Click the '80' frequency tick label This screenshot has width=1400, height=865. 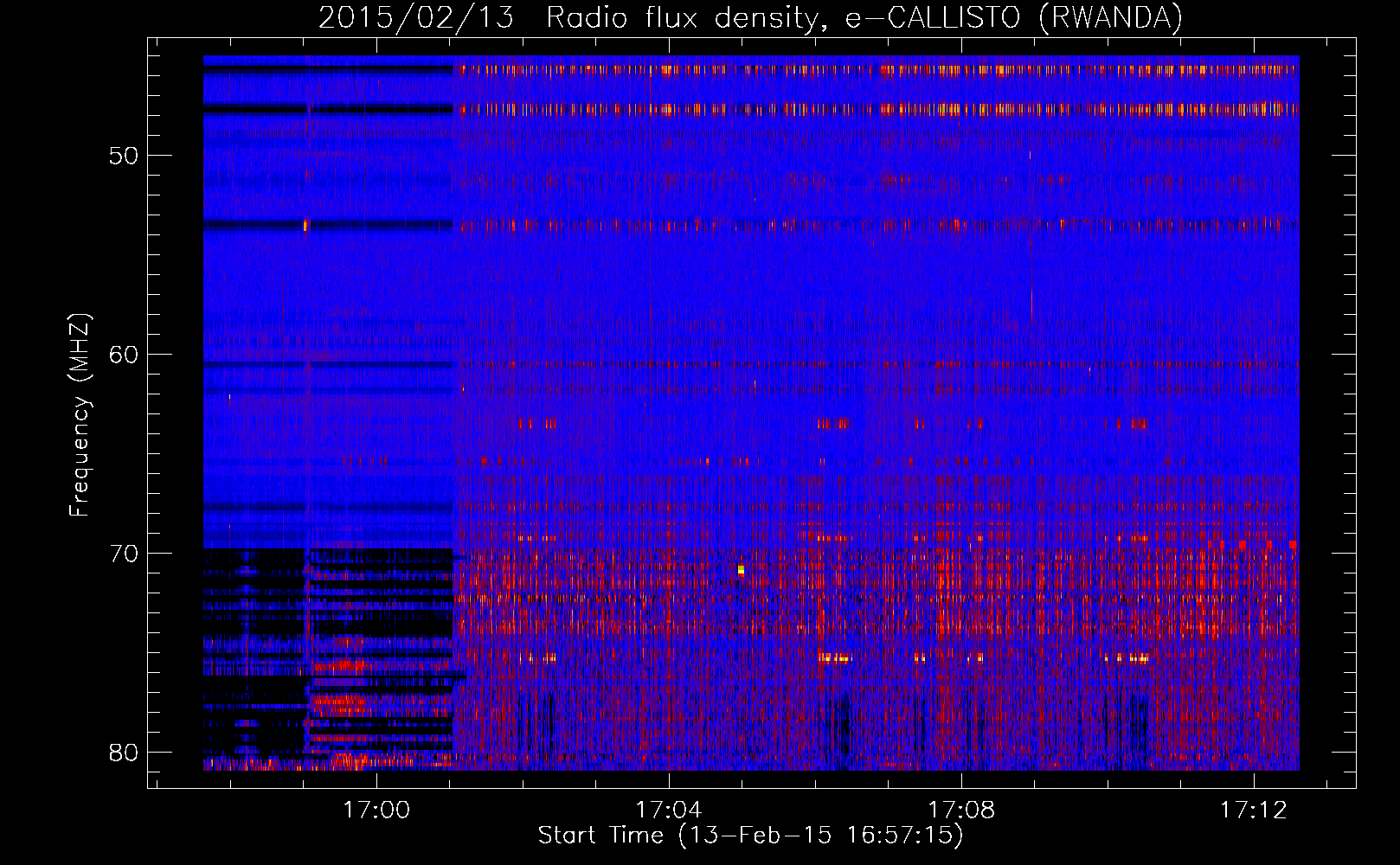[124, 753]
